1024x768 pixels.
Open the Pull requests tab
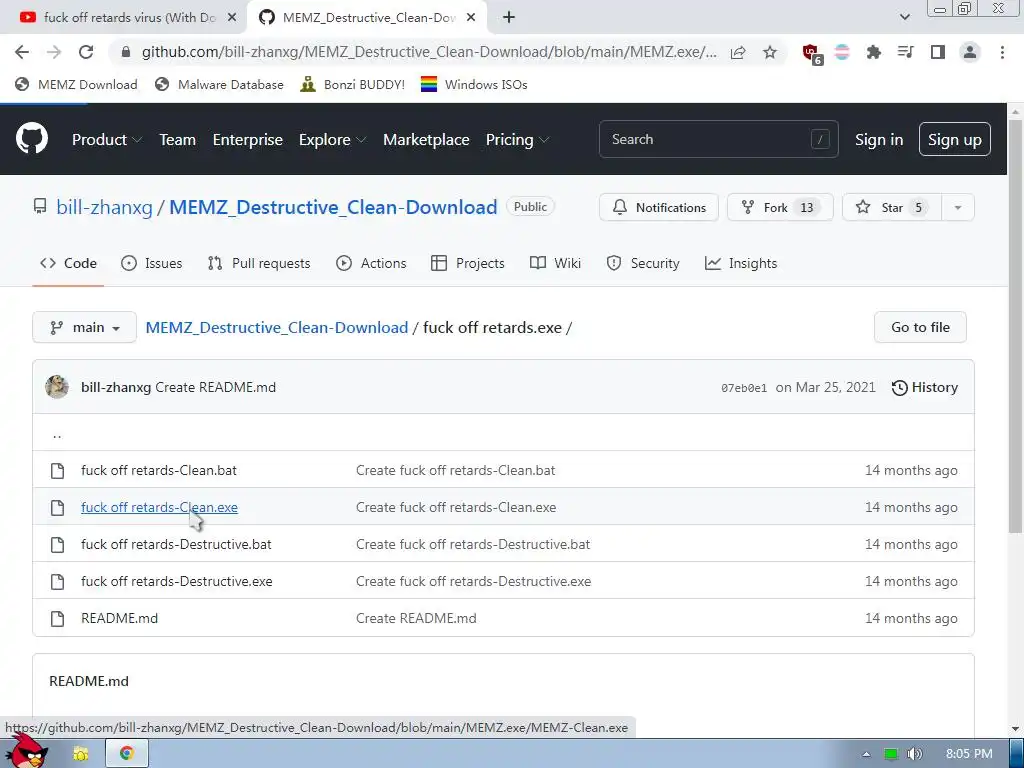[259, 263]
